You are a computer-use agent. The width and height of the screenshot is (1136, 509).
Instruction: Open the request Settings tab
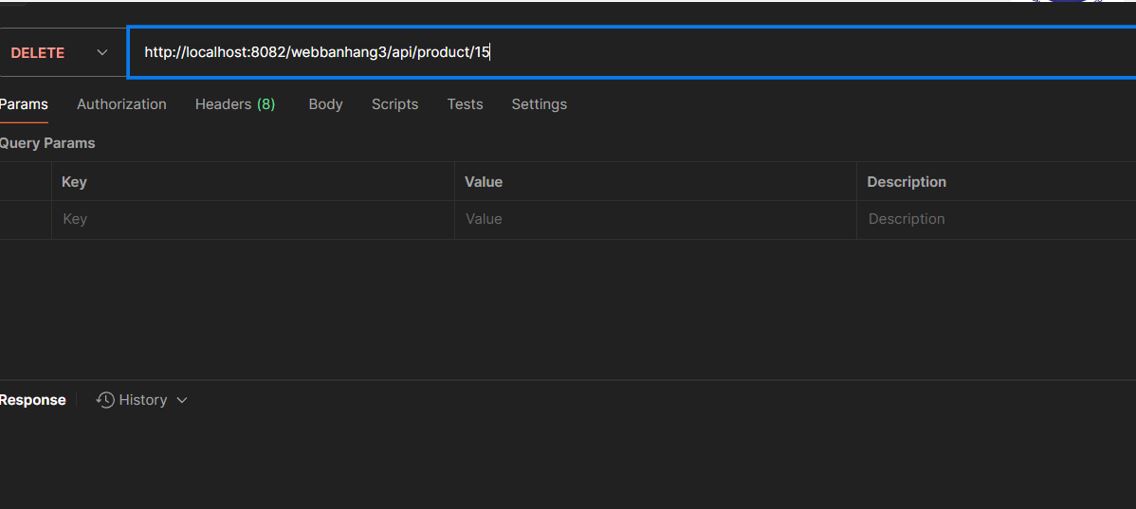[538, 104]
